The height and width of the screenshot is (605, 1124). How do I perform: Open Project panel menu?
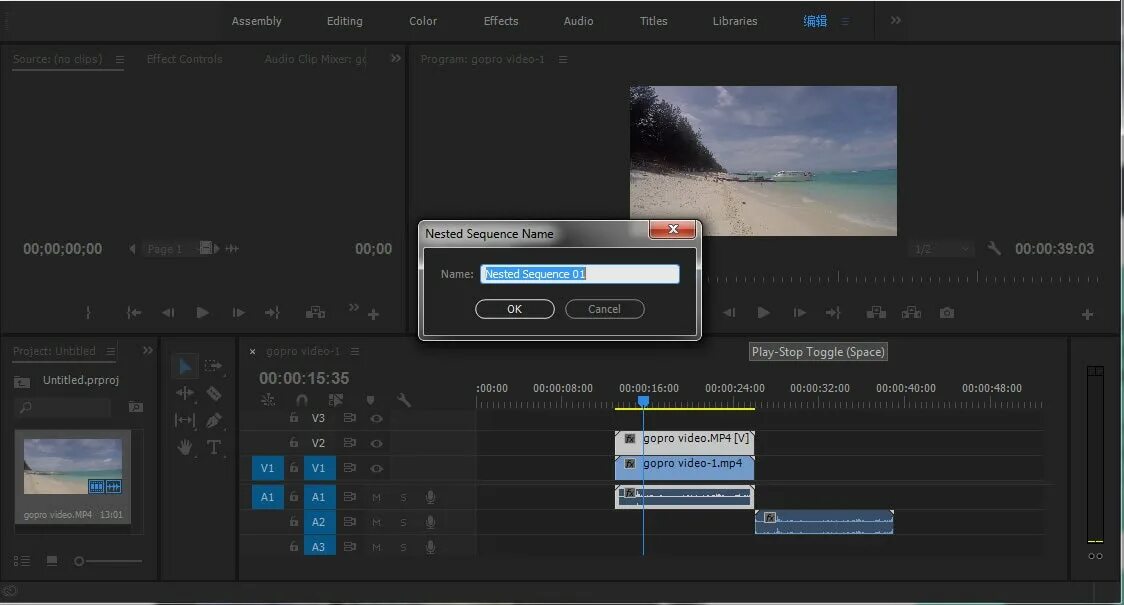(x=111, y=351)
